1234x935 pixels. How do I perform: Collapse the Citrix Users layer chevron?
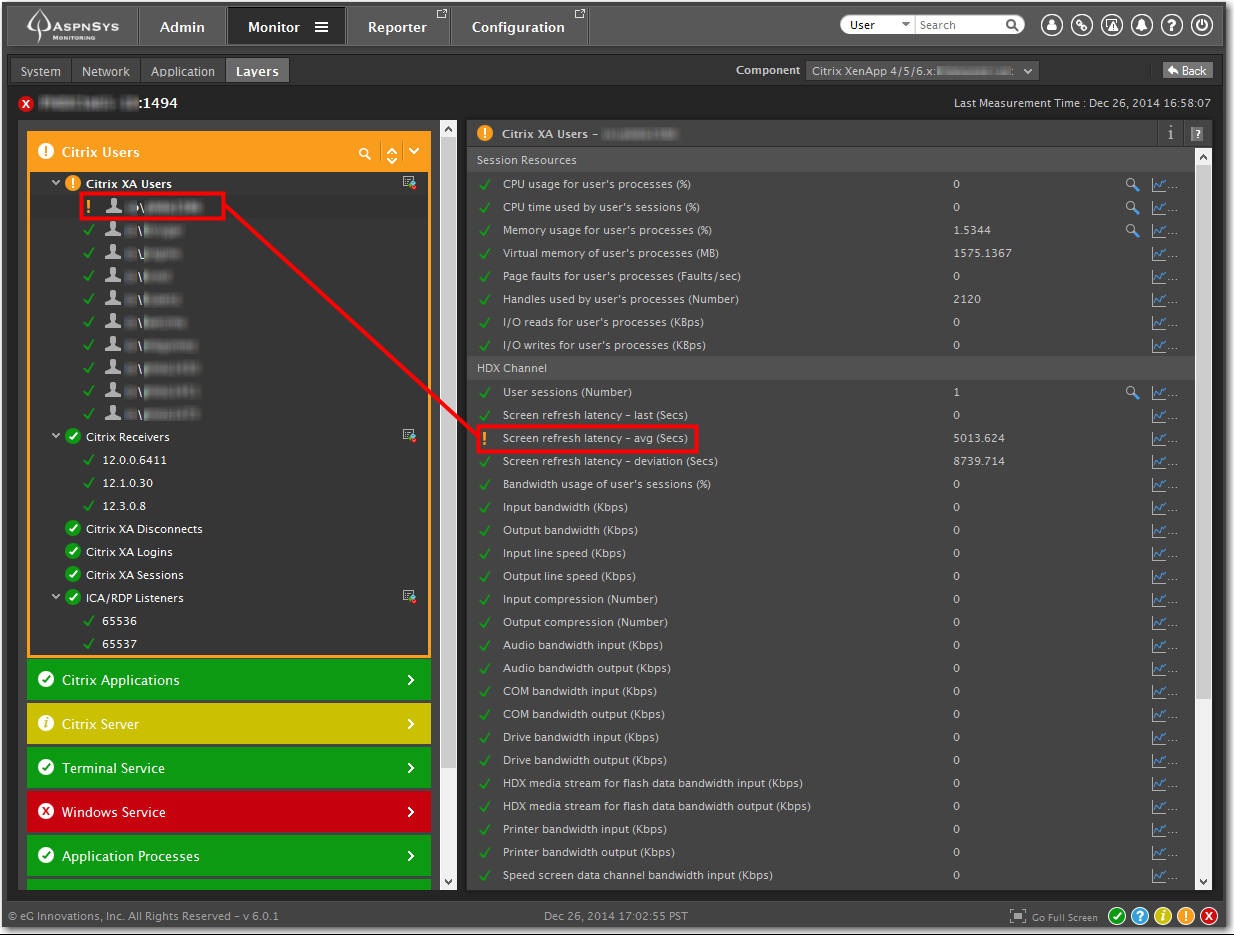tap(414, 152)
